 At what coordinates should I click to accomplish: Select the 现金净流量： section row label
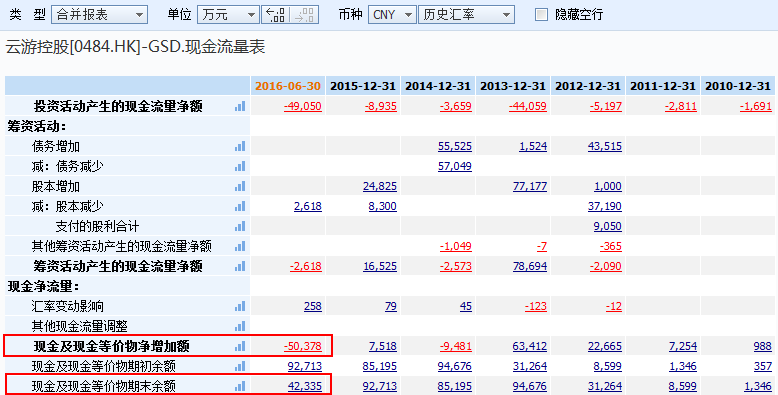click(43, 286)
